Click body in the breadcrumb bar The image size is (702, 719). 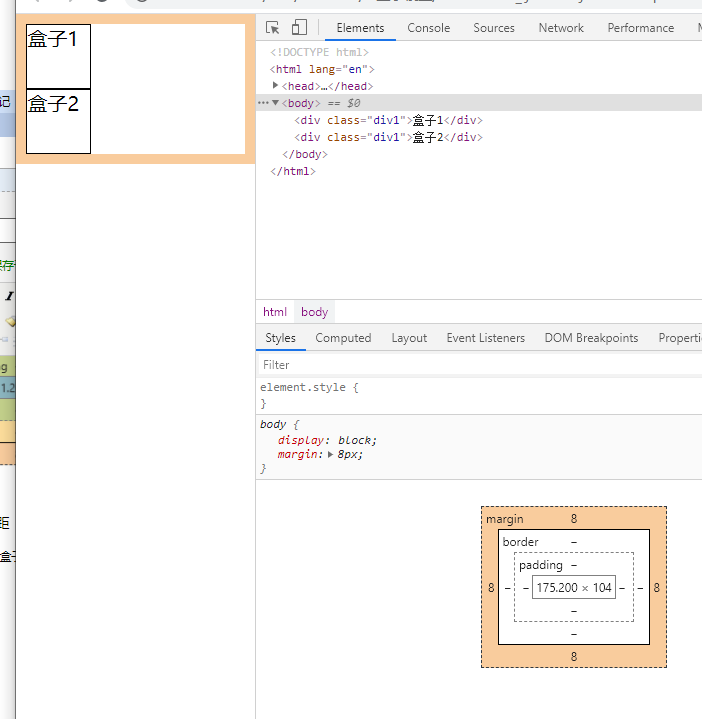[315, 312]
